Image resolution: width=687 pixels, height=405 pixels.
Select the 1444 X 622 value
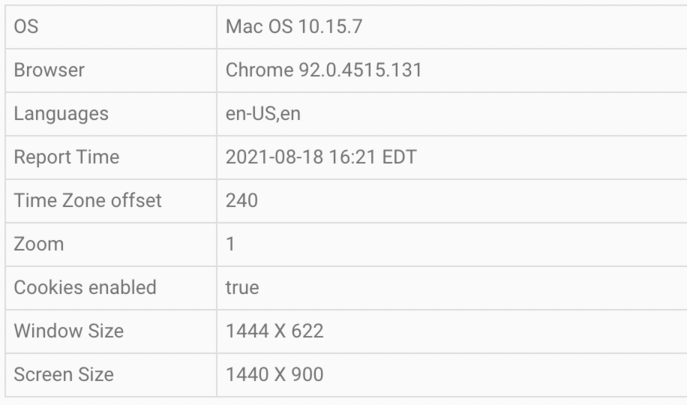coord(275,331)
